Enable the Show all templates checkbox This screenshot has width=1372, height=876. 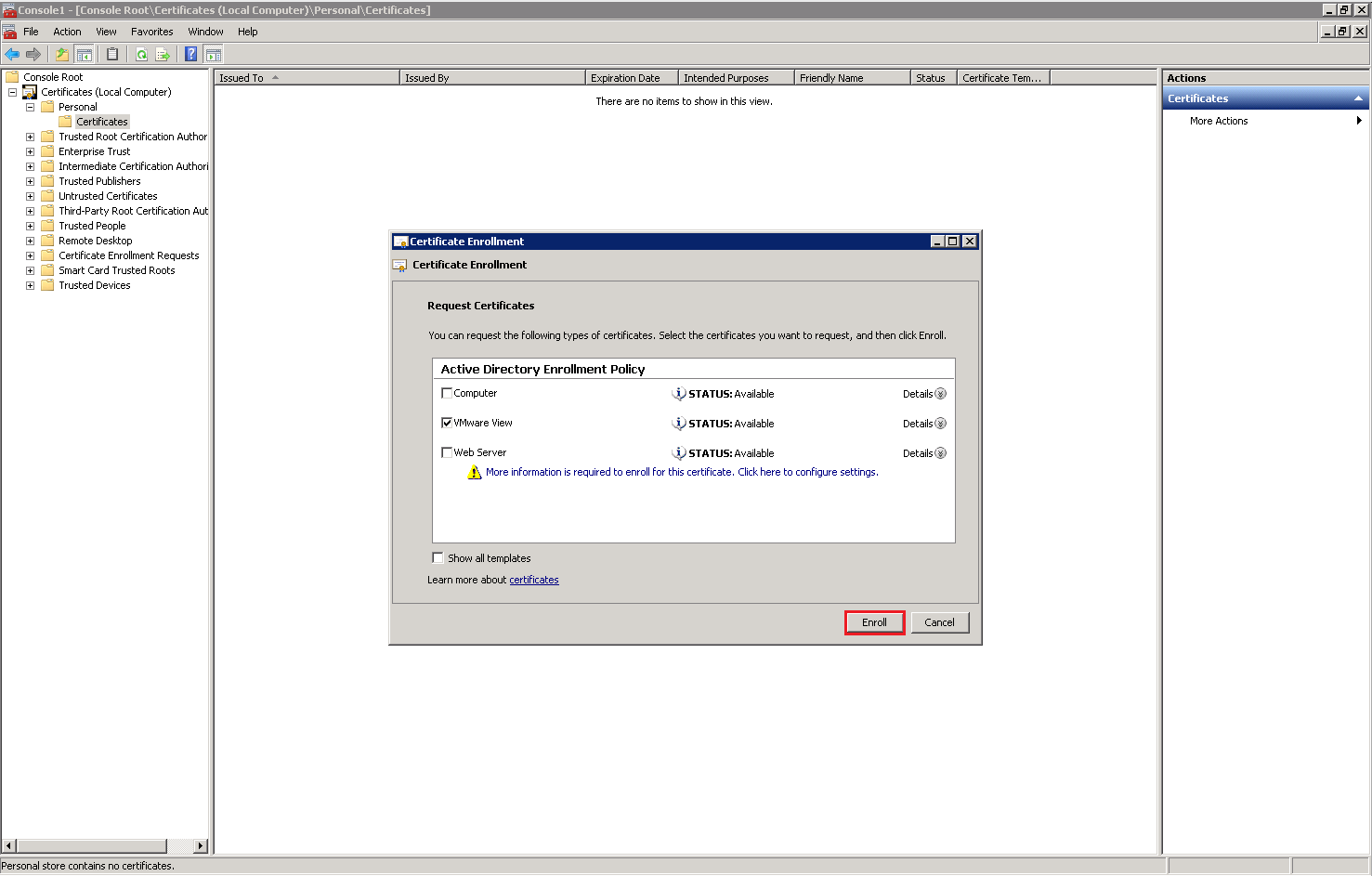pyautogui.click(x=438, y=558)
